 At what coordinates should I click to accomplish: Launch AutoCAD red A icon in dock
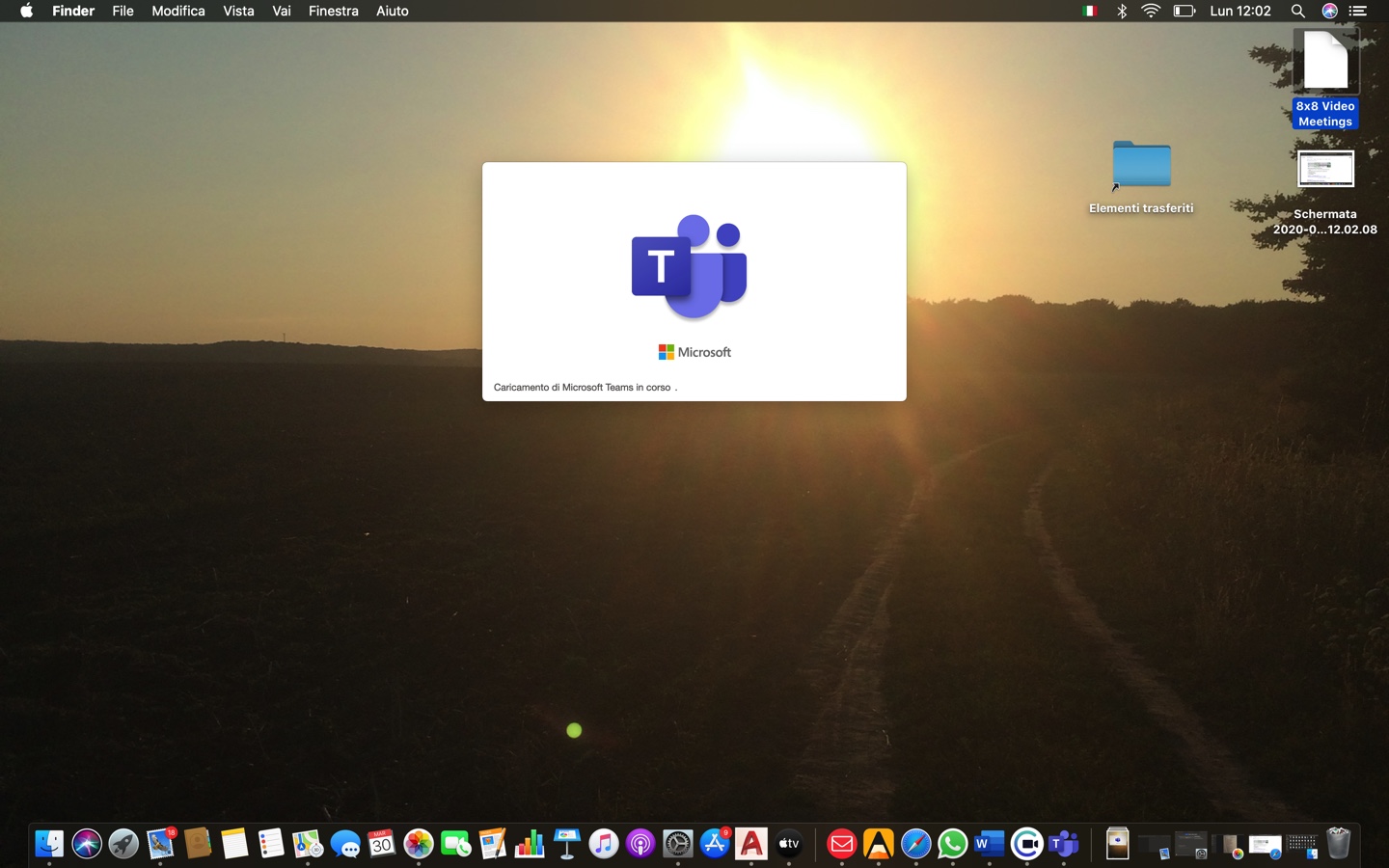pos(751,844)
